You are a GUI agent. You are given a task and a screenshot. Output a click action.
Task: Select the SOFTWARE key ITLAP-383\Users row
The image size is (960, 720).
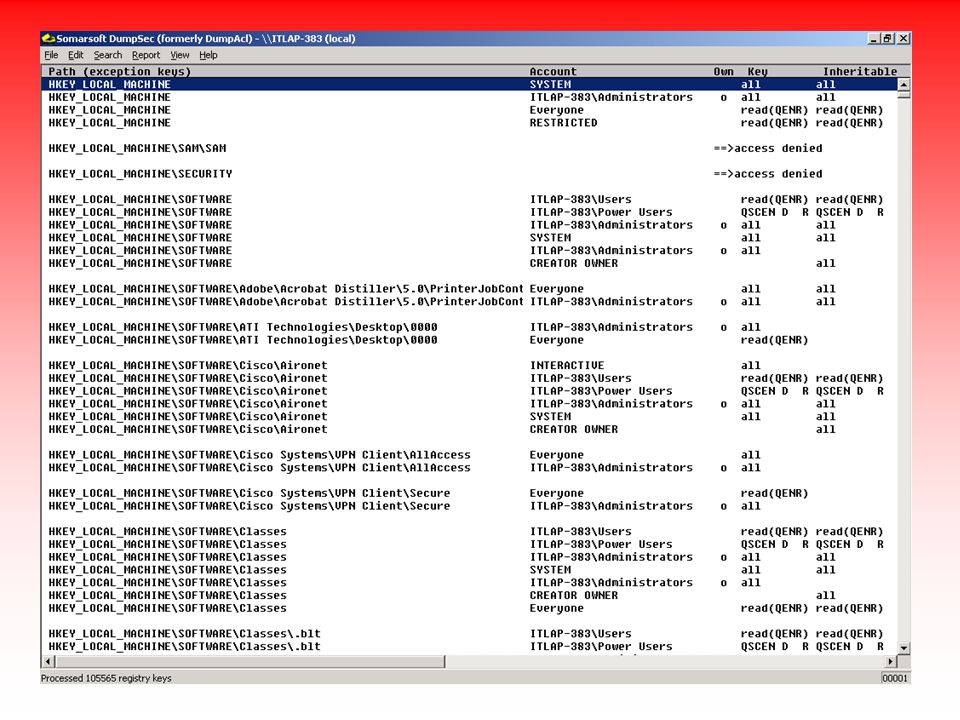click(469, 200)
